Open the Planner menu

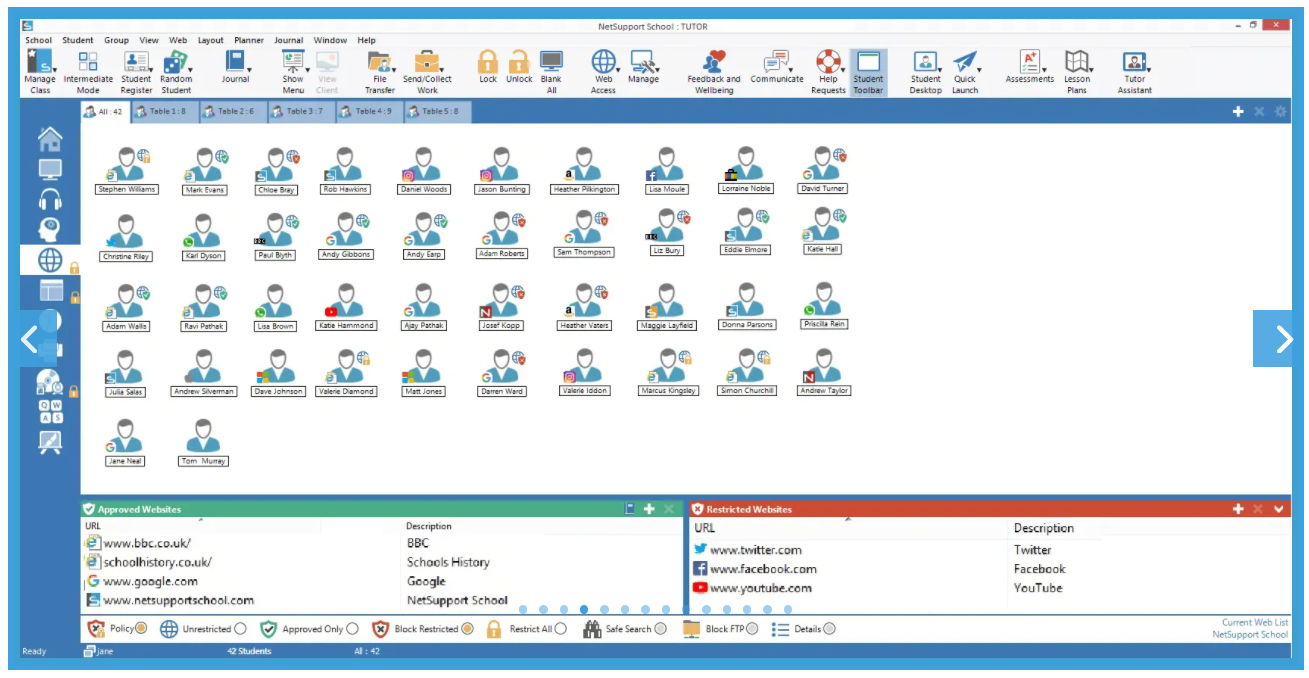(x=248, y=41)
